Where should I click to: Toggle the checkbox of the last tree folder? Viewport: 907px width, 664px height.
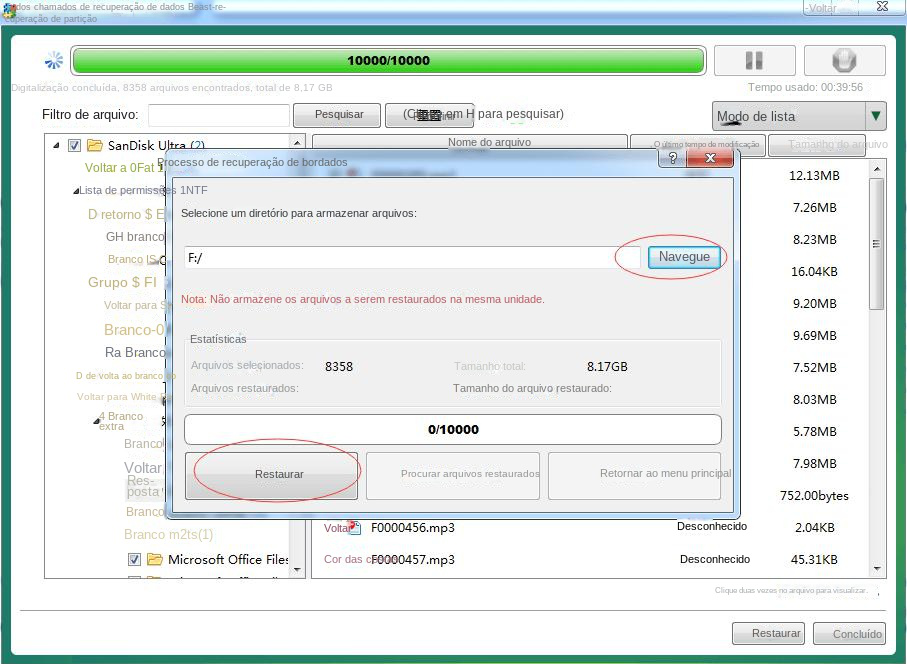coord(134,578)
